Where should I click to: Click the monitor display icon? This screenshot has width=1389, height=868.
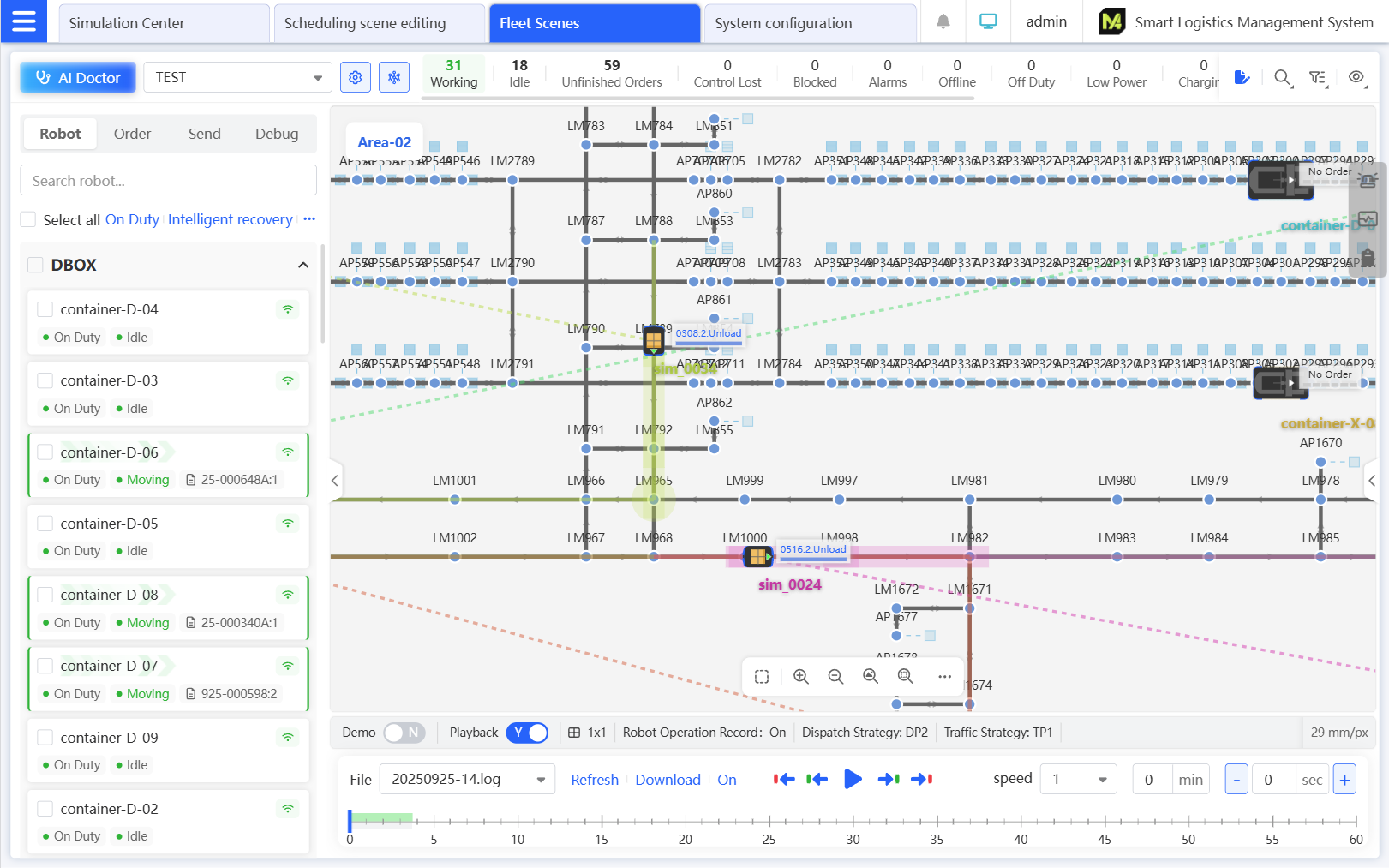(988, 22)
